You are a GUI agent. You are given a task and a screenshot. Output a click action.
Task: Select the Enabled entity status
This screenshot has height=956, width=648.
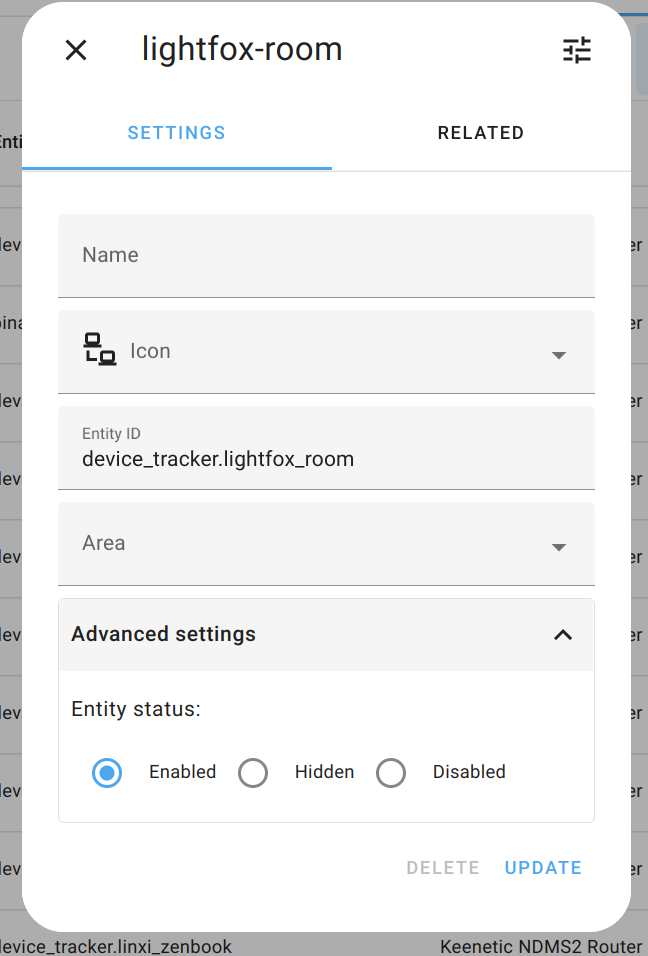coord(107,772)
